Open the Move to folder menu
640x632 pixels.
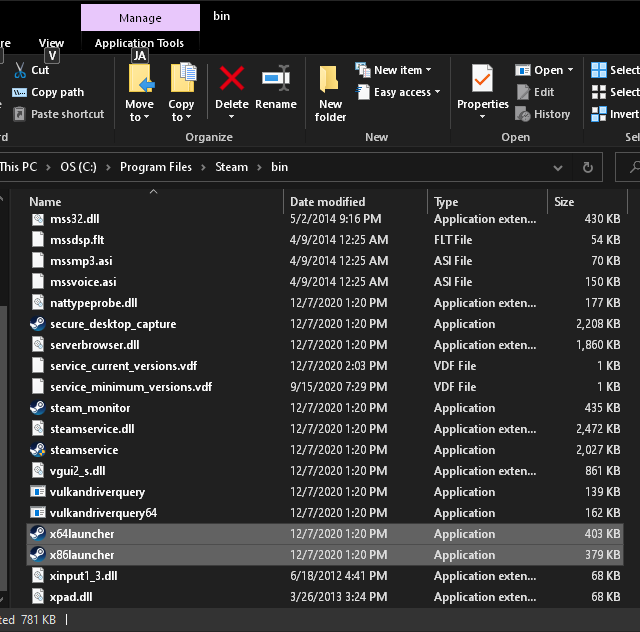[x=140, y=93]
